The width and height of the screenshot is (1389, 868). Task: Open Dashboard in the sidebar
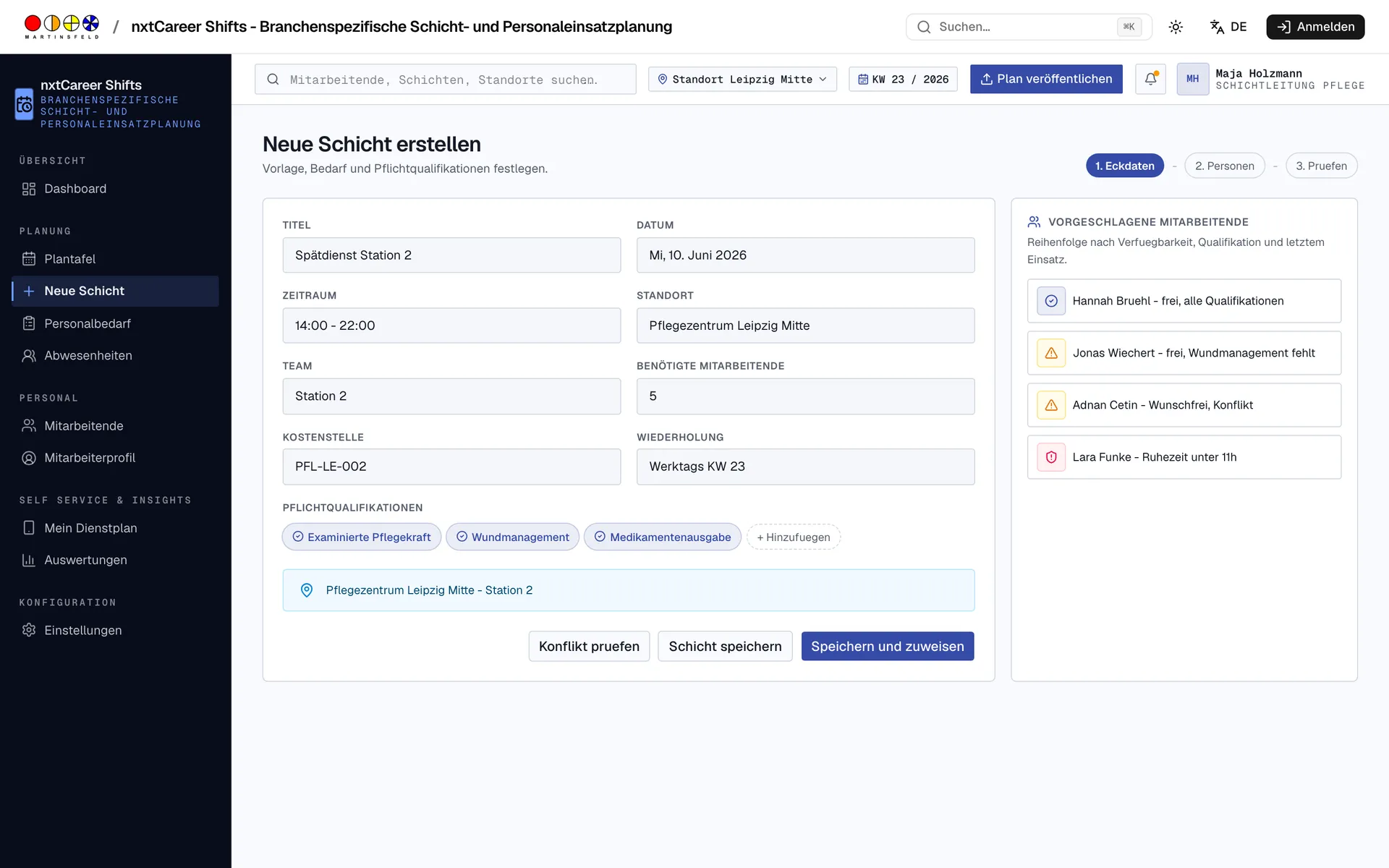coord(115,189)
